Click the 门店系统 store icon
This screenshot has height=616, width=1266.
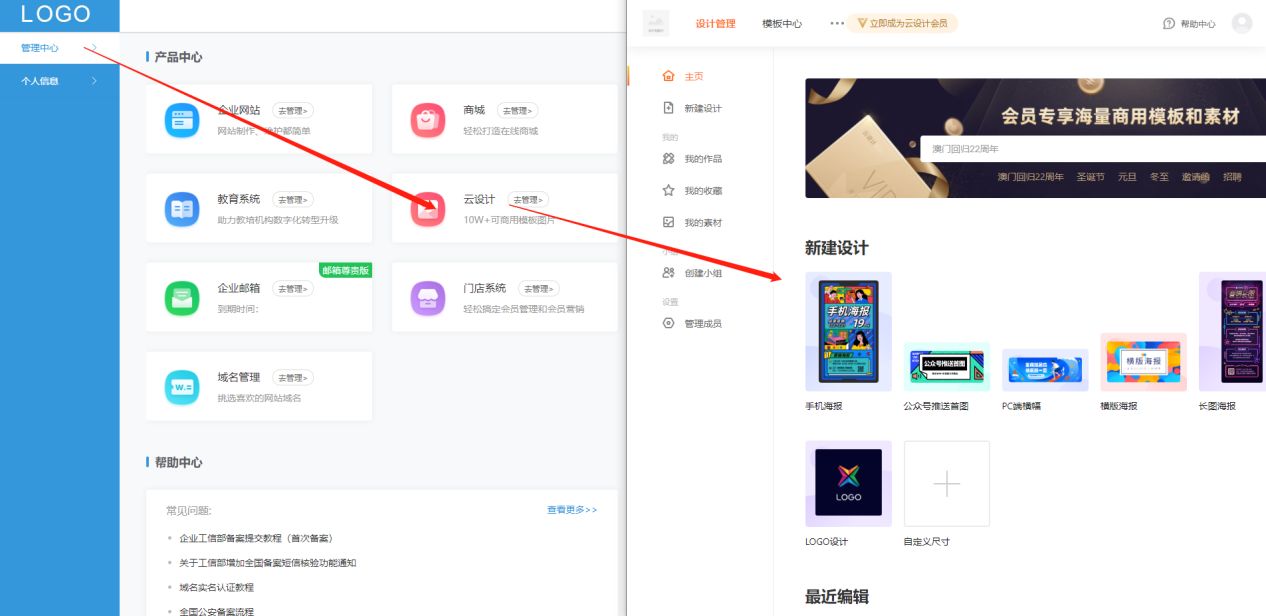click(x=428, y=298)
